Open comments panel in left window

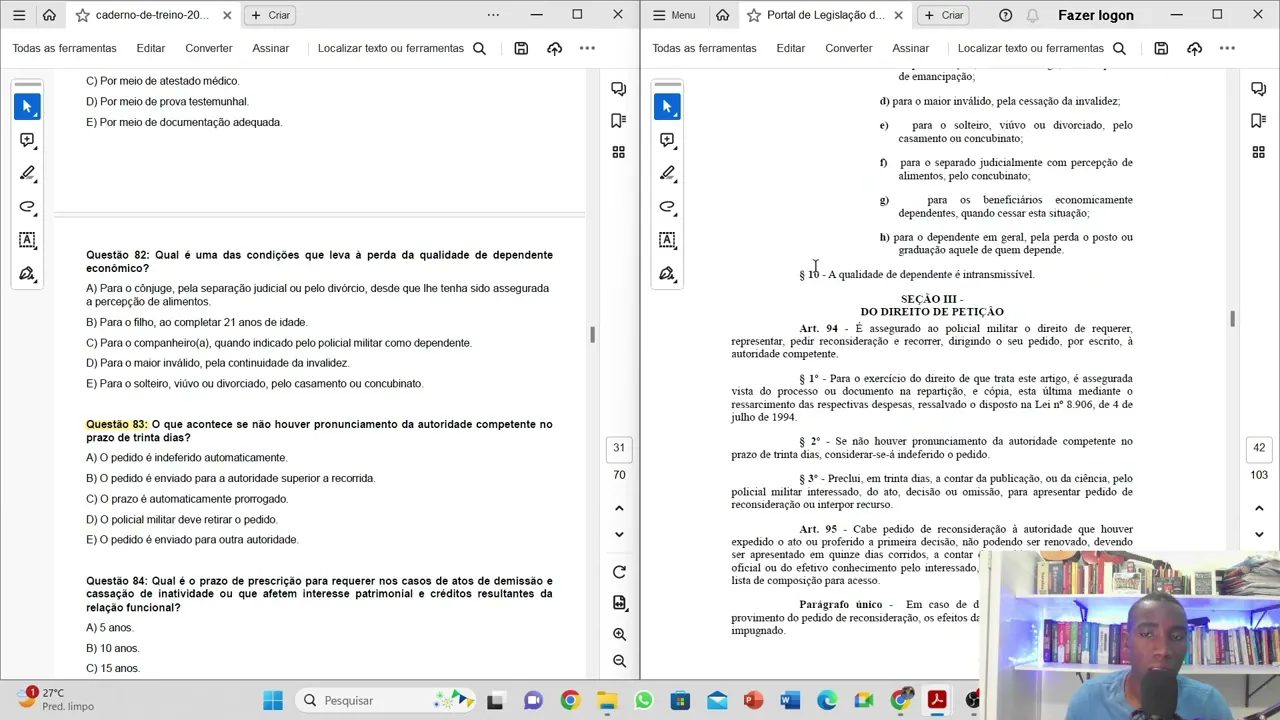click(619, 89)
